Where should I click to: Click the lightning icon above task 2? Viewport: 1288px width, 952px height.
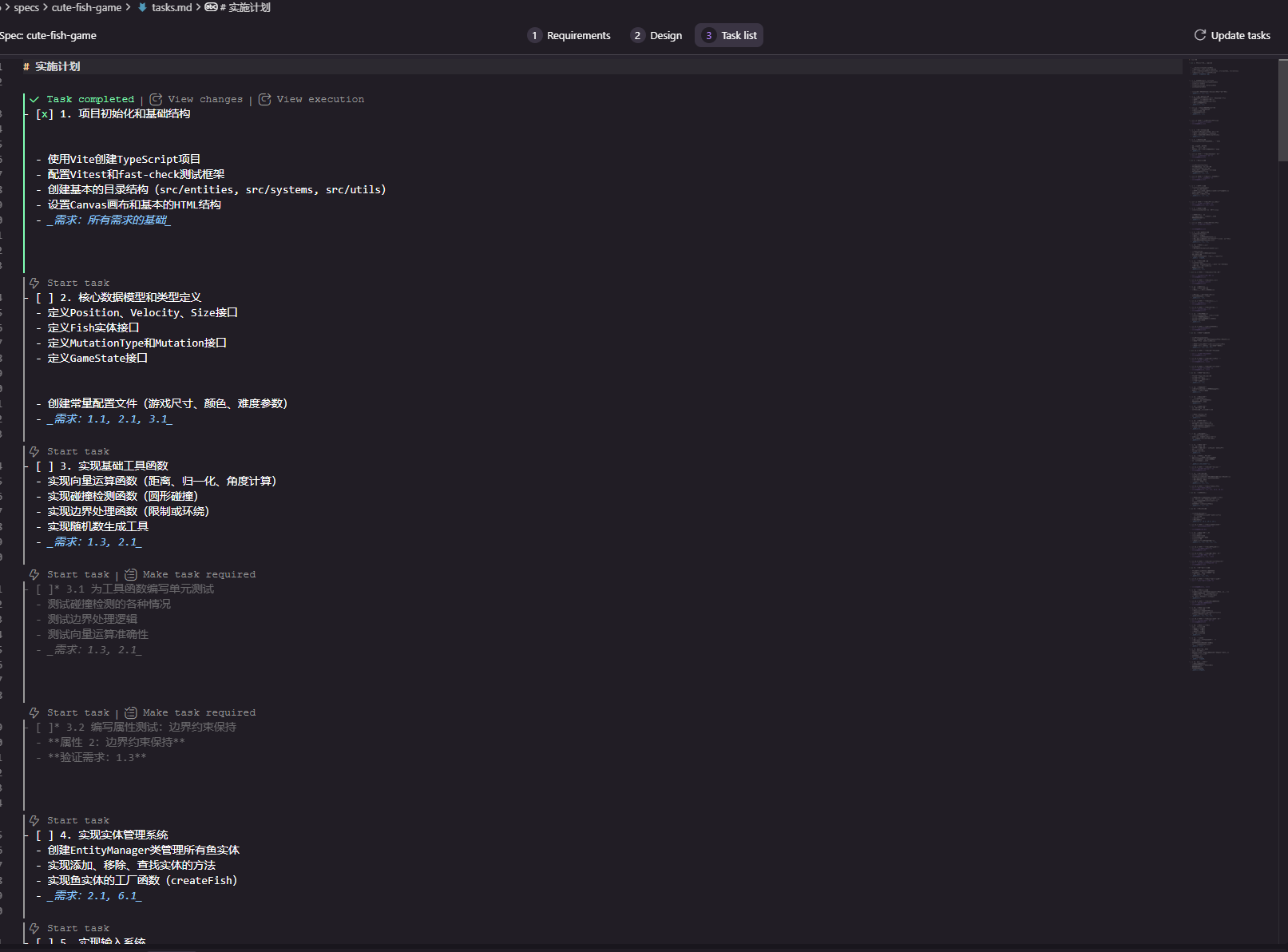coord(34,283)
